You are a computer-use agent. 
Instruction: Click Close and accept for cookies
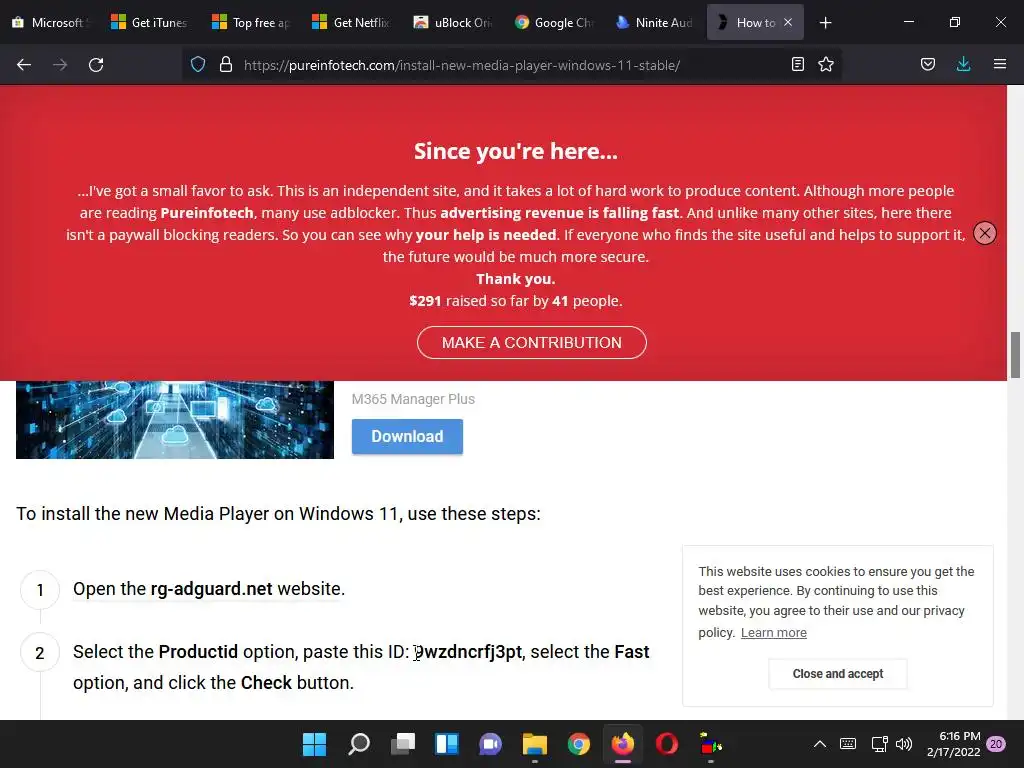tap(837, 673)
